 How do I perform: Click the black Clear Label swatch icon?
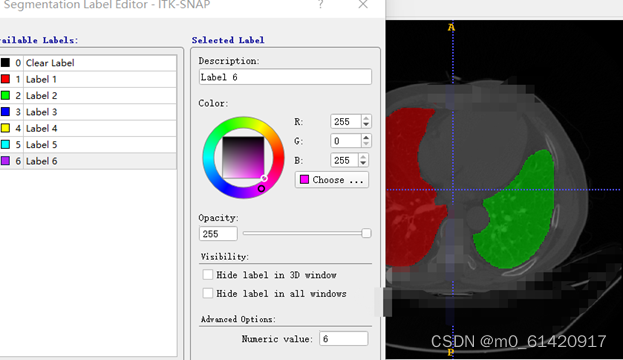5,62
